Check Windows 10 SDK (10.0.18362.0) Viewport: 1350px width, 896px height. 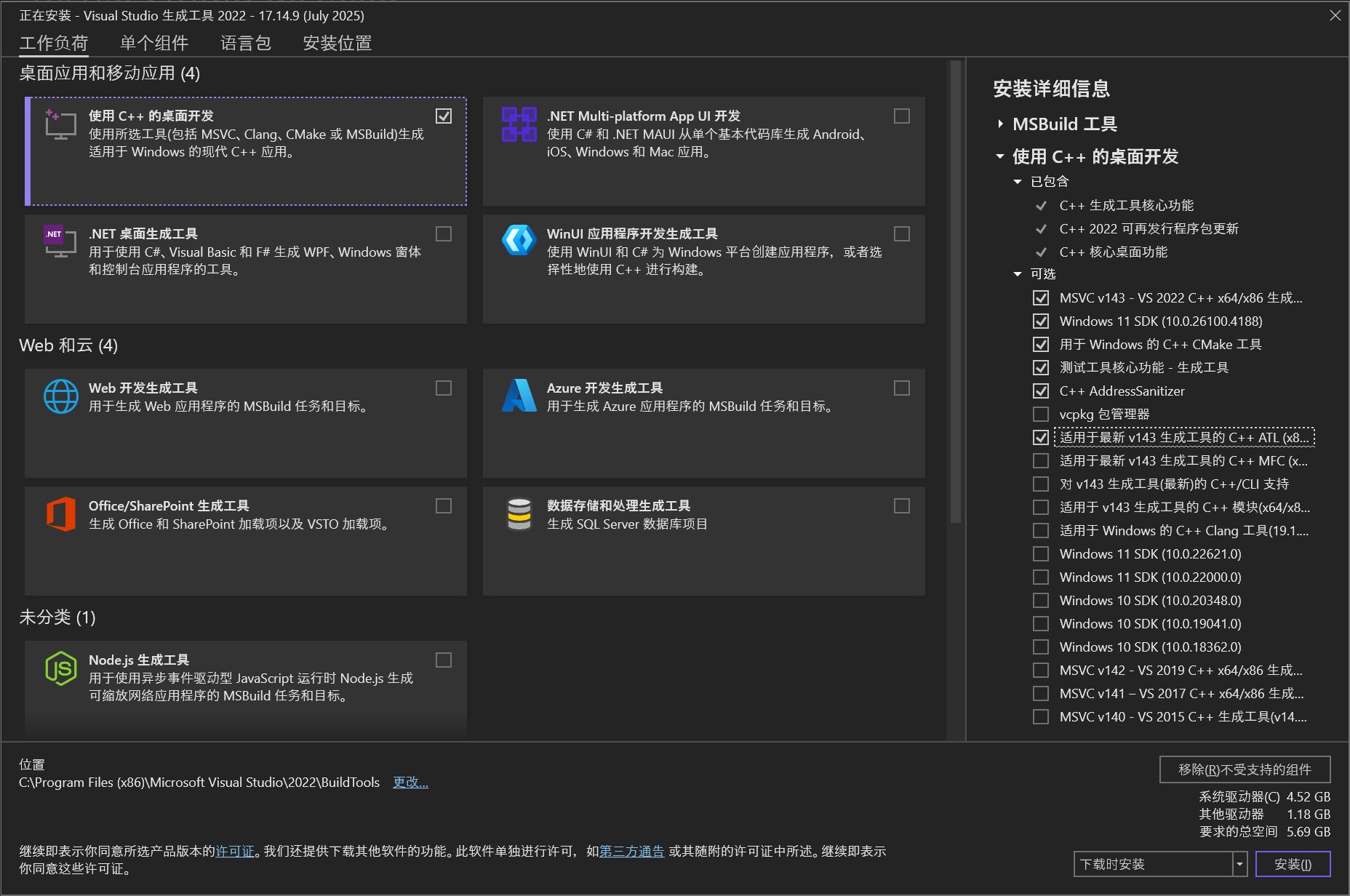[x=1041, y=647]
